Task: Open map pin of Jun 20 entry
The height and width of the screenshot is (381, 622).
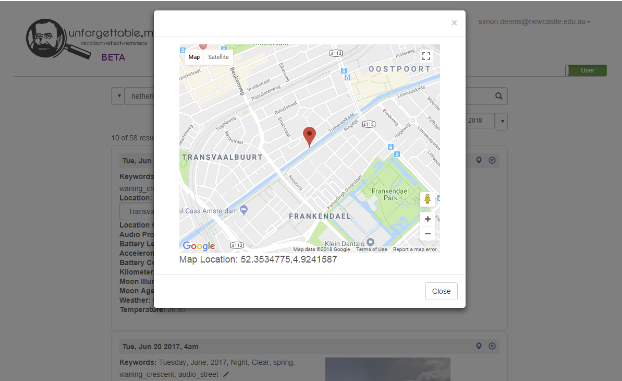Action: 479,346
